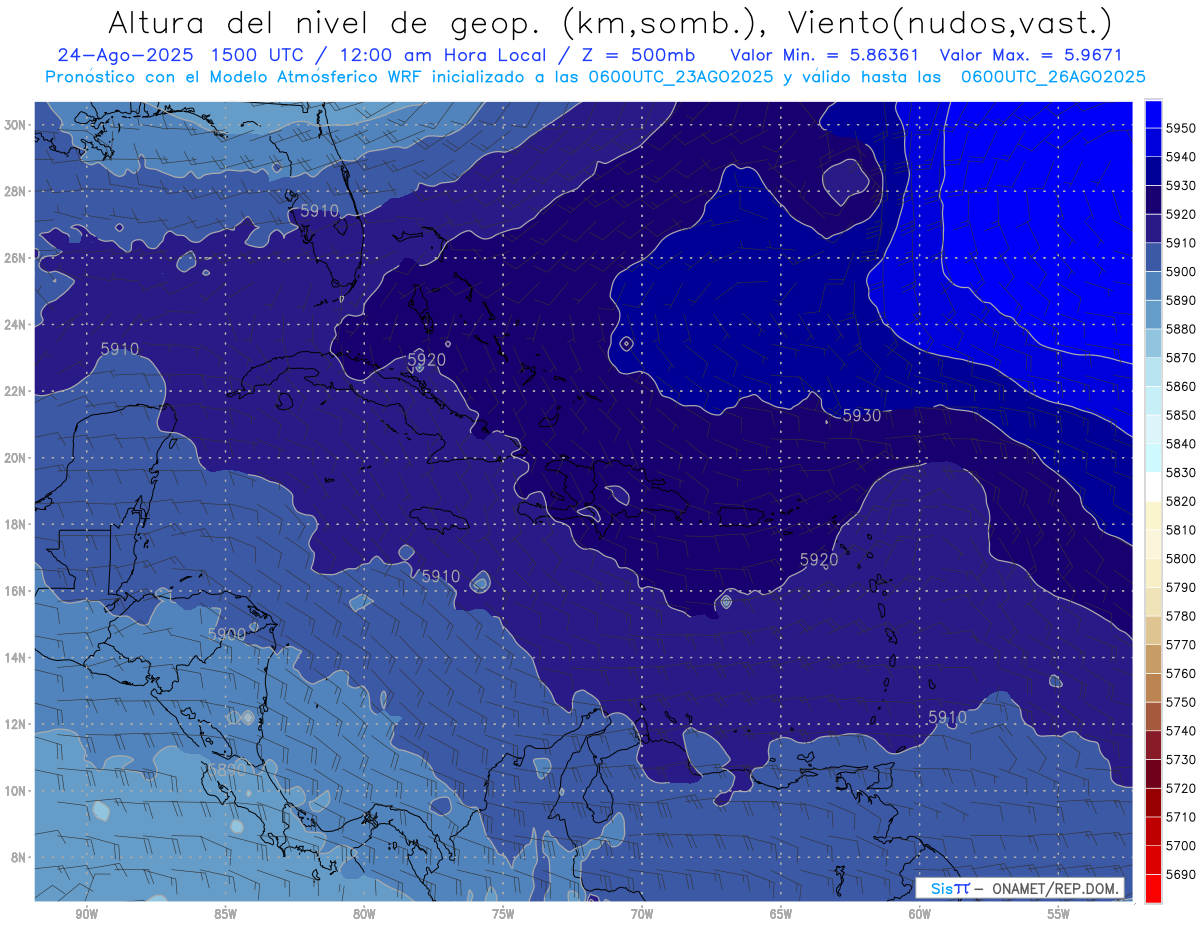Click the 5930 contour label on the map
The image size is (1200, 927).
[x=861, y=415]
